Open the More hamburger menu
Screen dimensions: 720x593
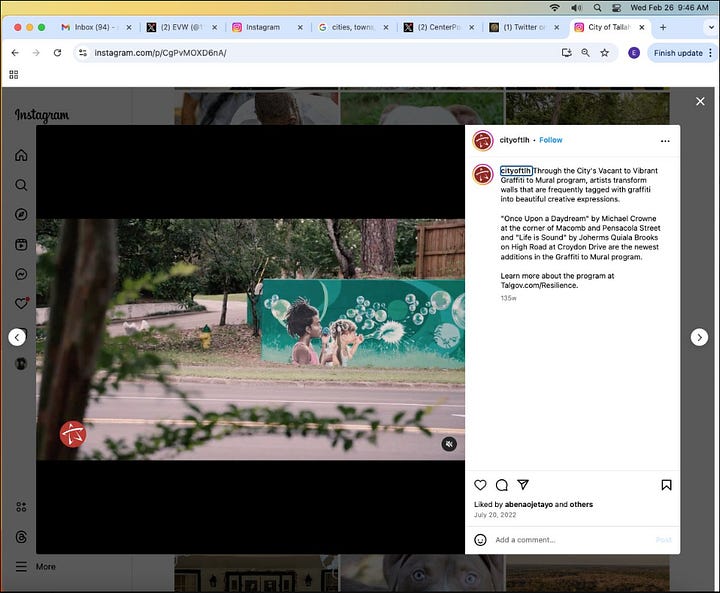35,567
